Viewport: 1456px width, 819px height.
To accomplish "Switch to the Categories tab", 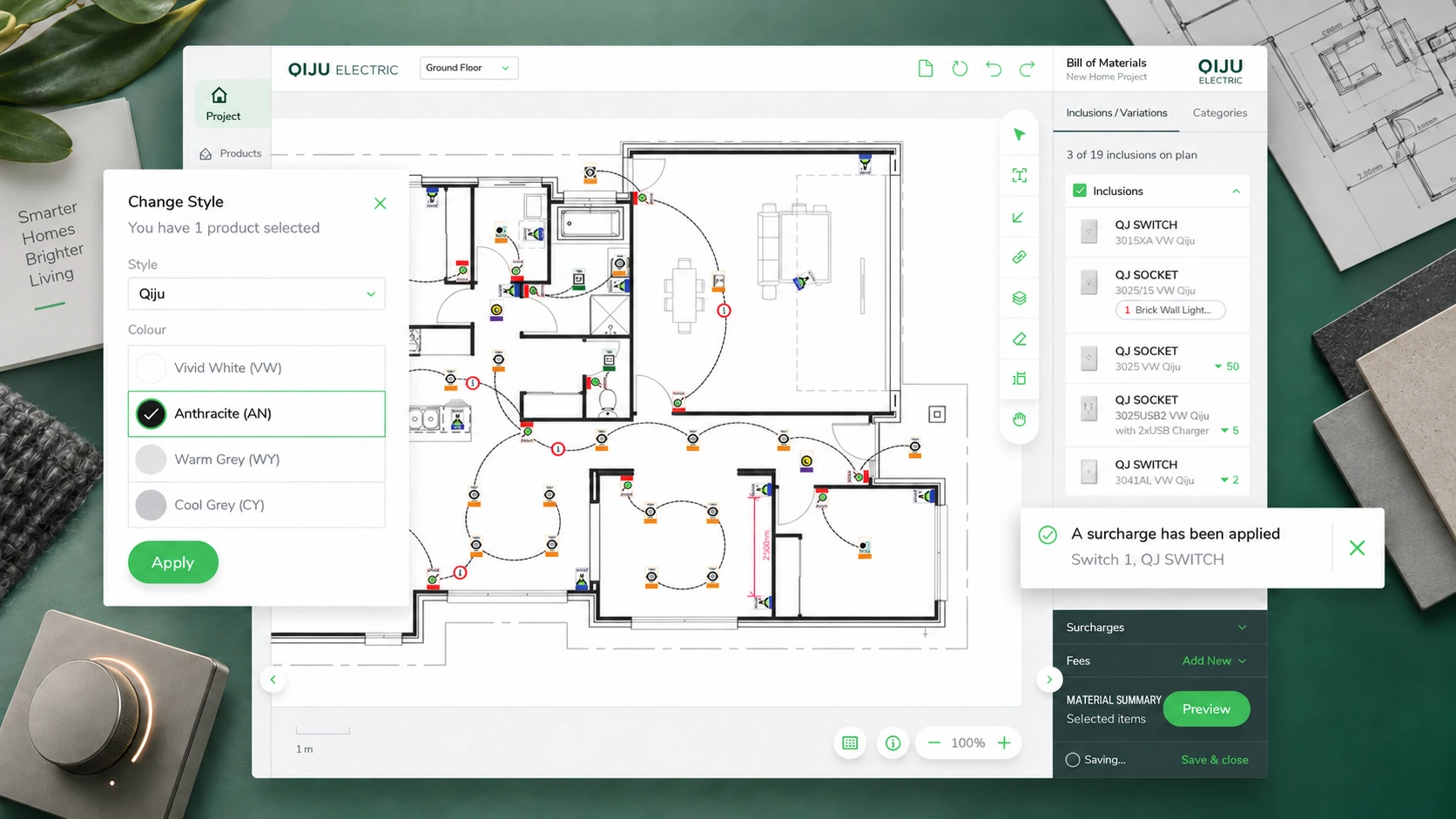I will point(1219,113).
